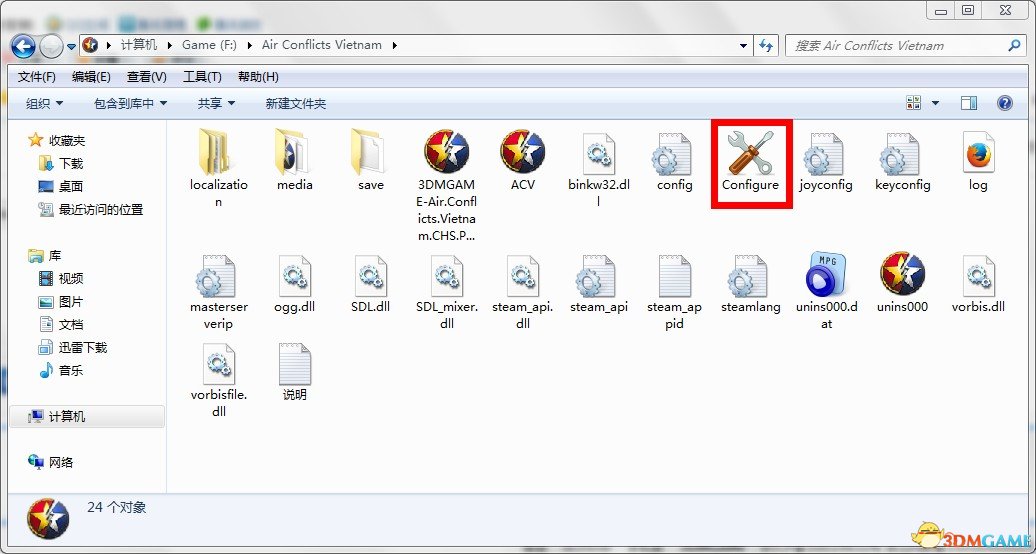Open 下载 in the favorites list
This screenshot has width=1036, height=554.
click(71, 163)
